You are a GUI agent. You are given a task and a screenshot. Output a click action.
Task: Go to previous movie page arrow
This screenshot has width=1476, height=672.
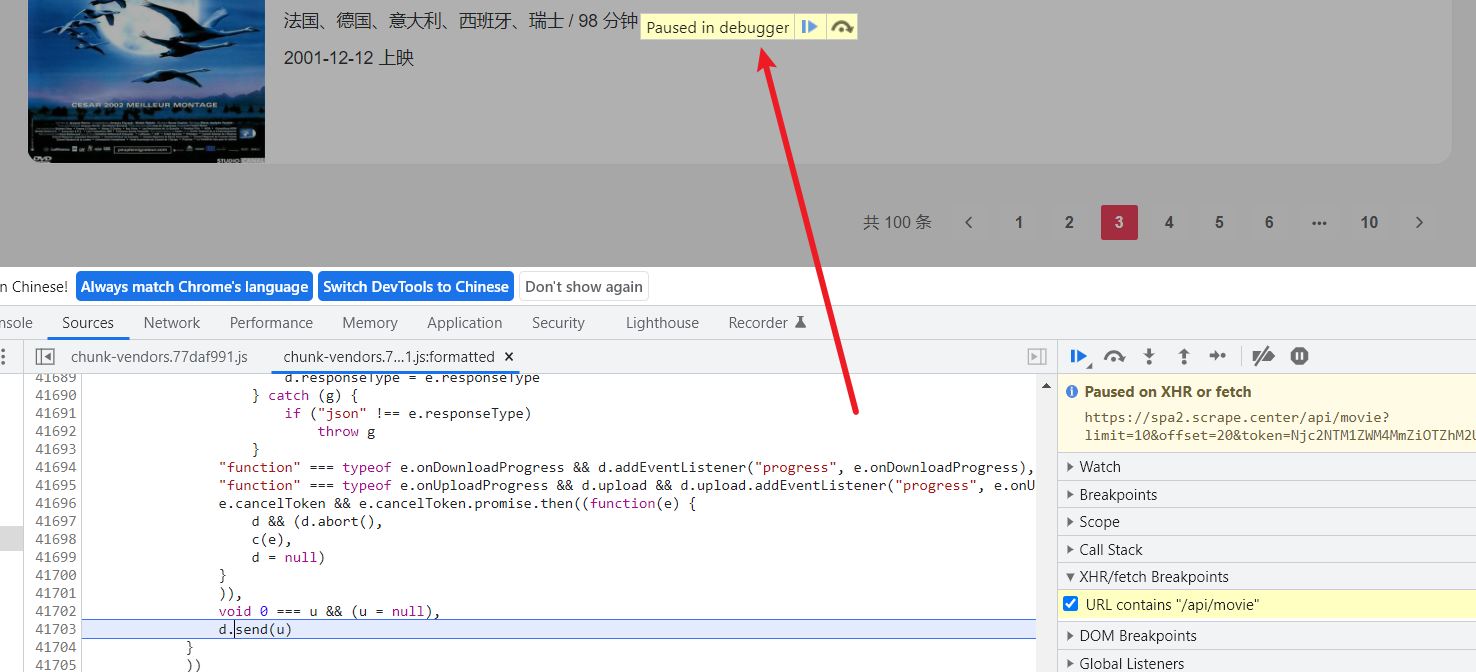[968, 222]
